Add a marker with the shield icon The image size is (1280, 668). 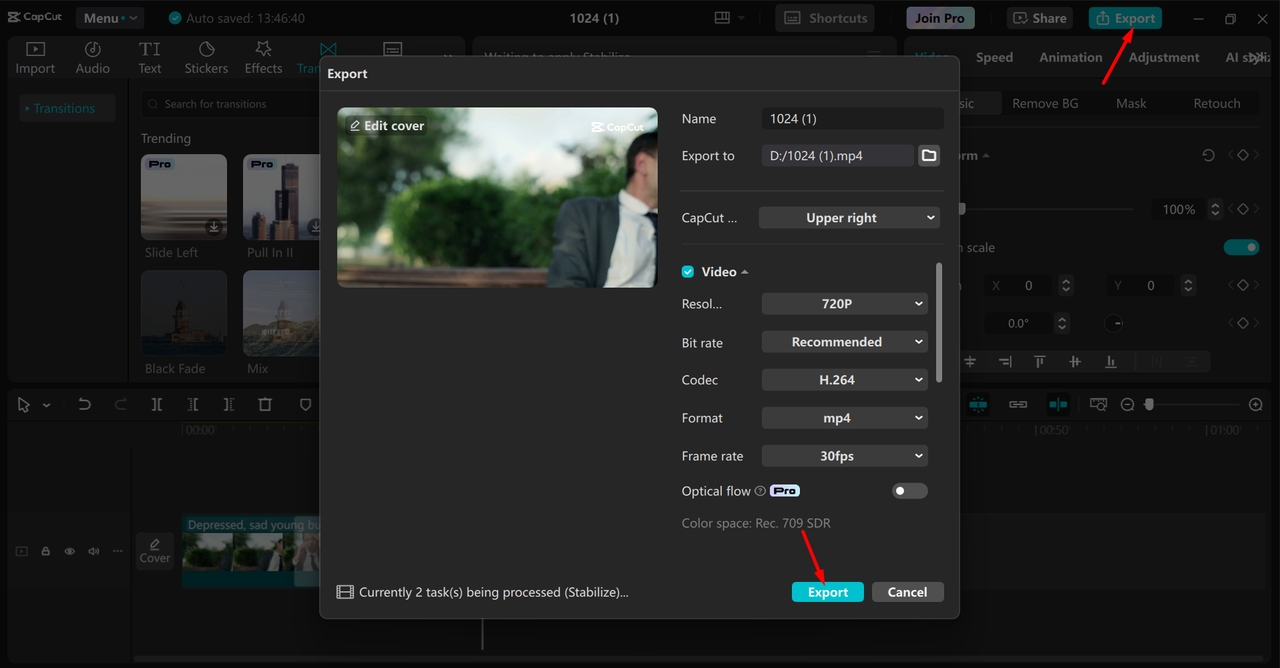click(x=306, y=404)
